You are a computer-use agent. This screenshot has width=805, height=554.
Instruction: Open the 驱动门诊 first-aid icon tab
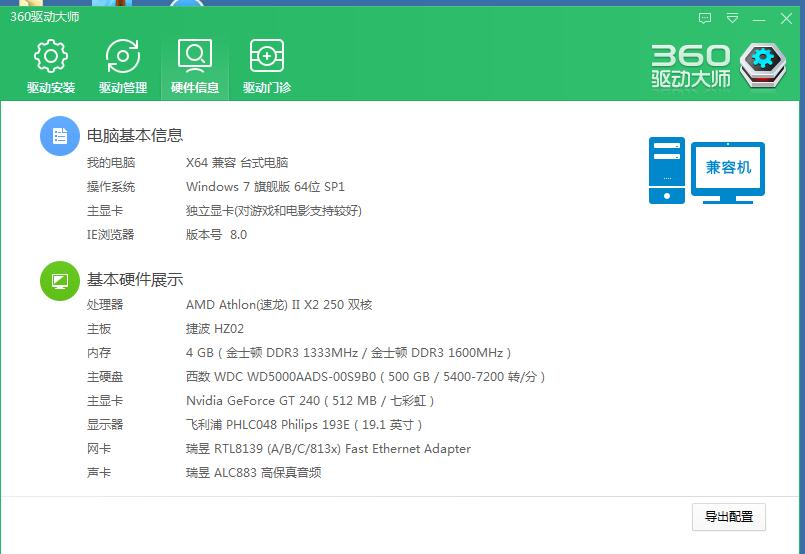click(x=266, y=66)
